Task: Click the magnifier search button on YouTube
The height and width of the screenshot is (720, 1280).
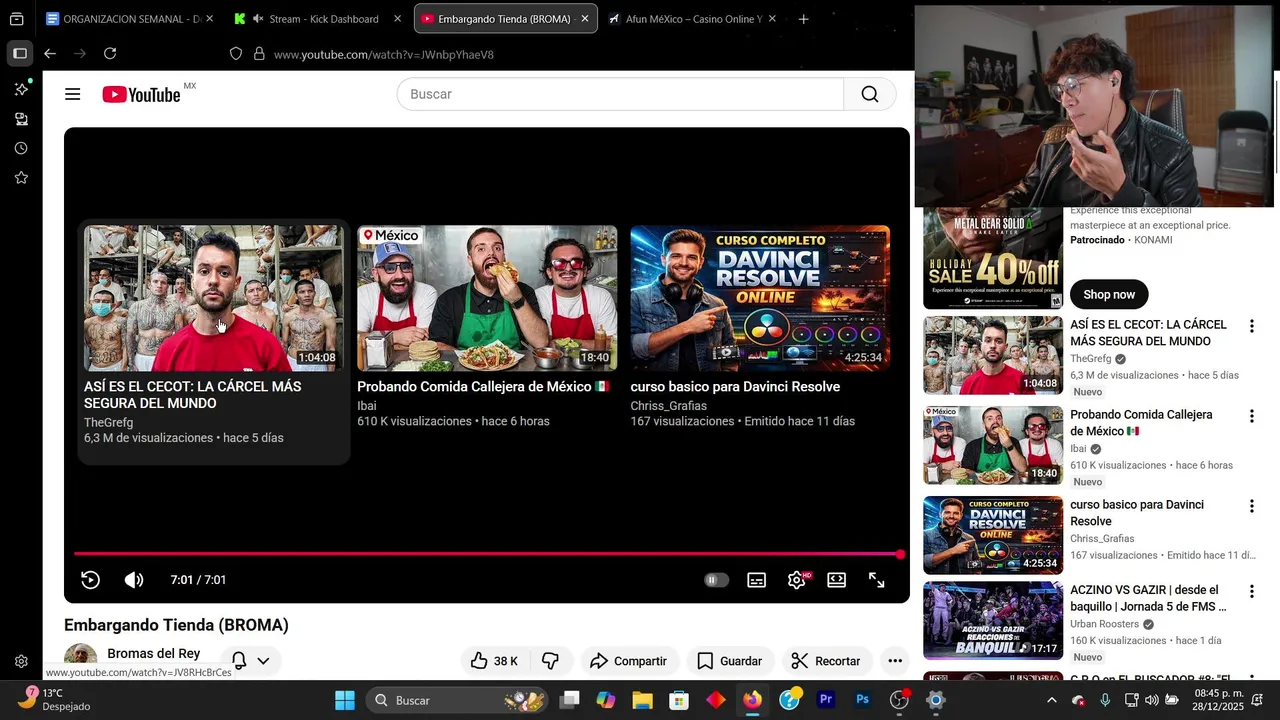Action: pyautogui.click(x=870, y=94)
